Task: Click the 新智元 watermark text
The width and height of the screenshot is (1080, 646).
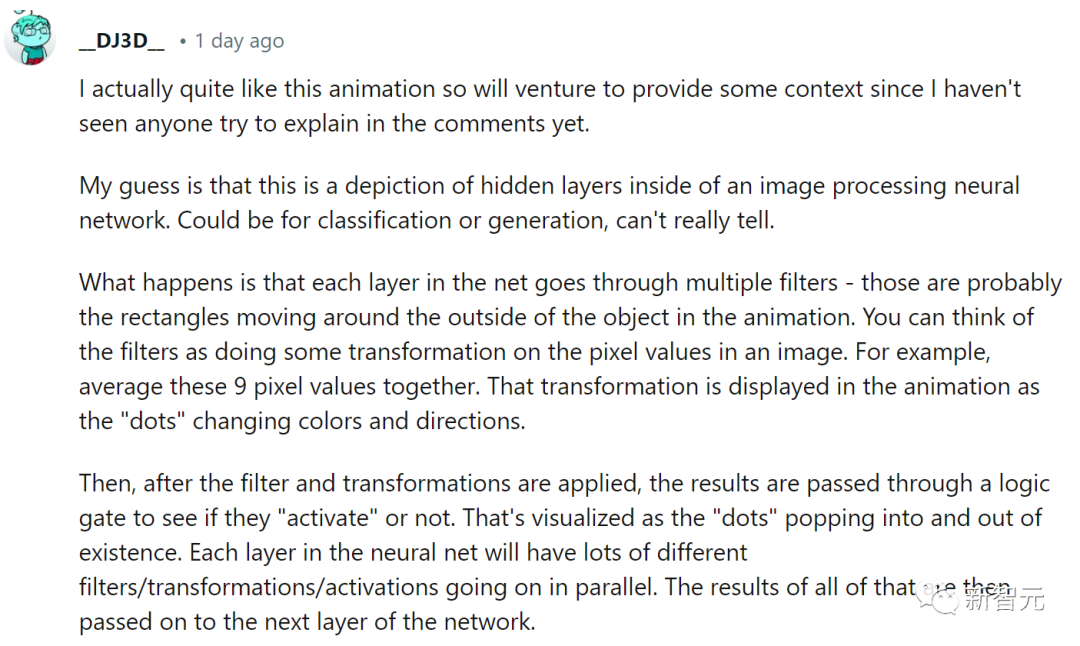Action: (1004, 599)
